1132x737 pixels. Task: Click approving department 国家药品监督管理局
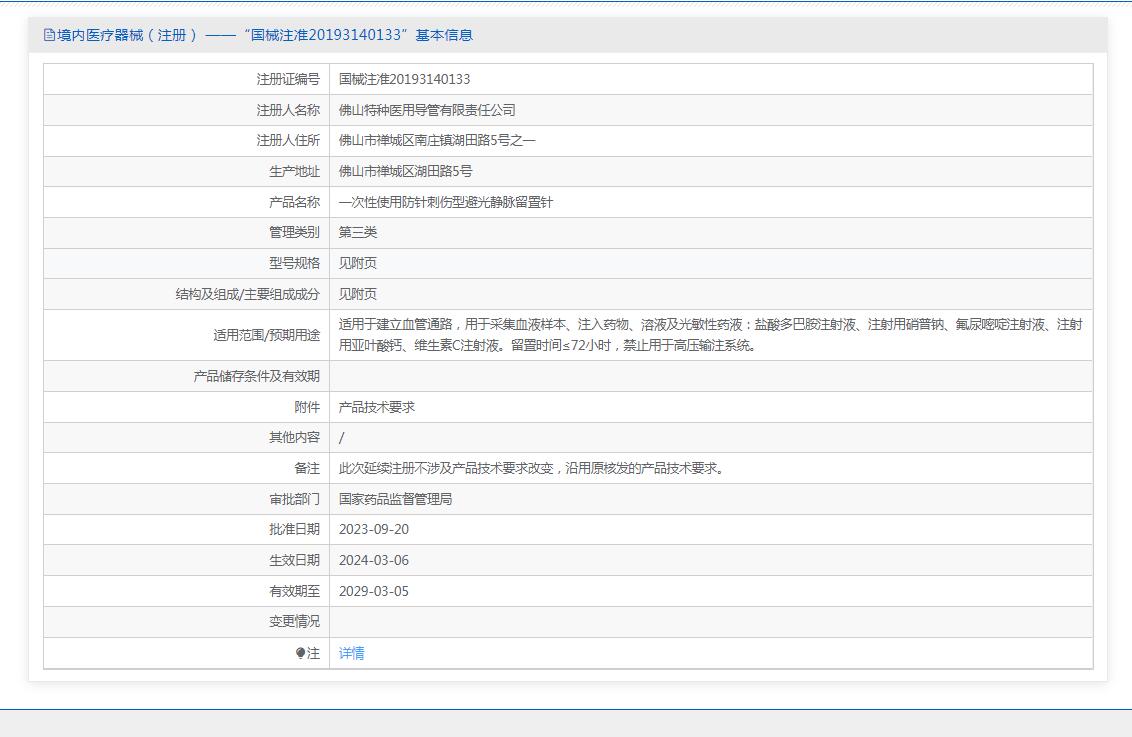tap(395, 499)
